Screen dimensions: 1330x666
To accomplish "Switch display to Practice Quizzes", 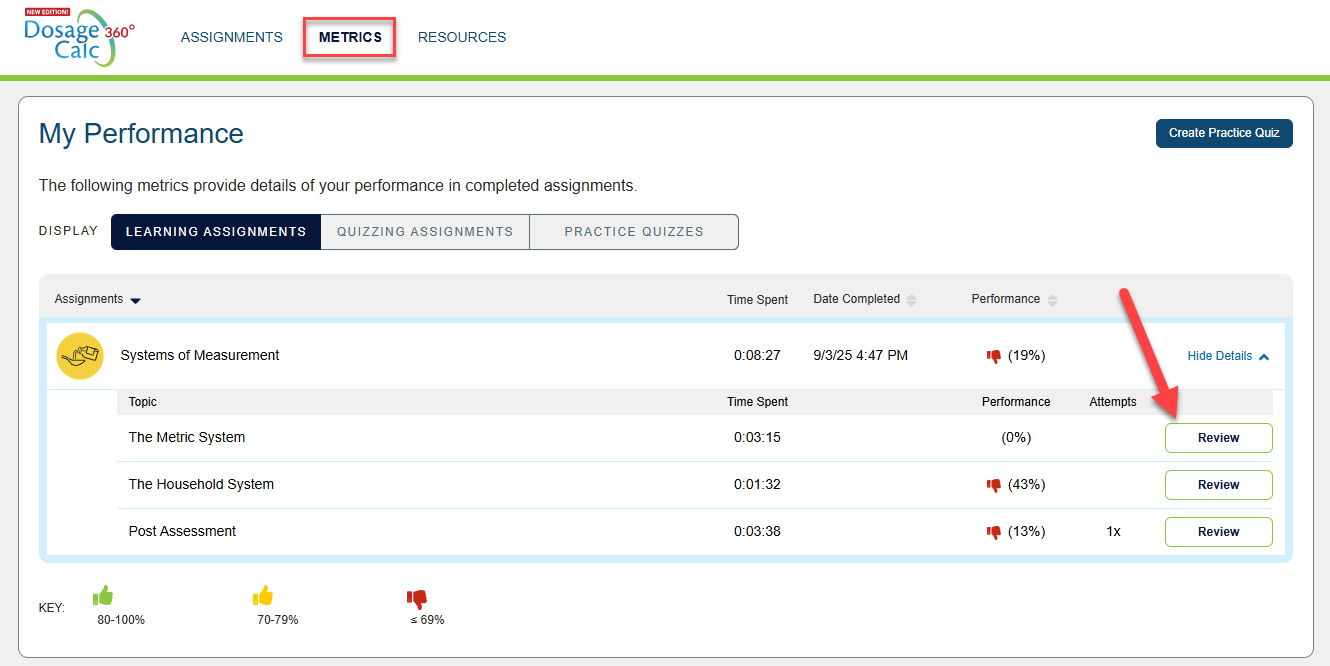I will (634, 231).
